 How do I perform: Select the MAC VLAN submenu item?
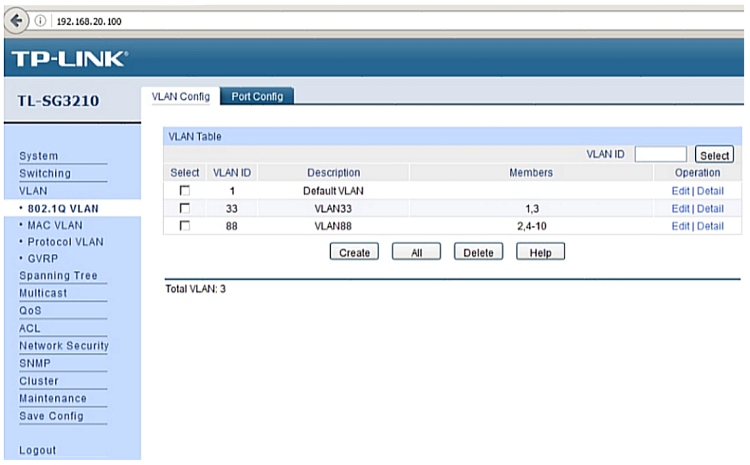tap(55, 225)
